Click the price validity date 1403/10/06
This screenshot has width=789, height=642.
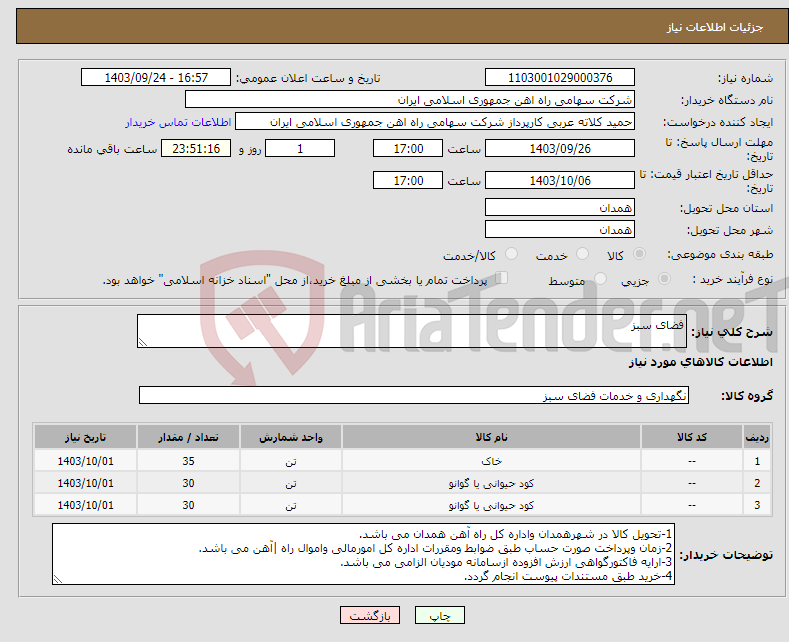tap(560, 180)
